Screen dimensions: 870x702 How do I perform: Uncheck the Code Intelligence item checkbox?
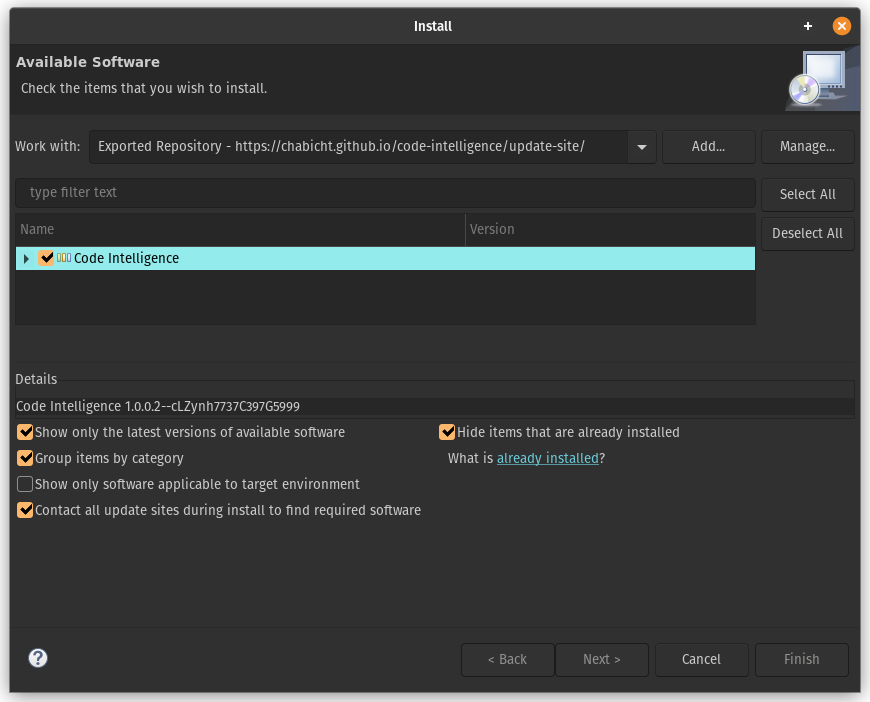pos(46,258)
